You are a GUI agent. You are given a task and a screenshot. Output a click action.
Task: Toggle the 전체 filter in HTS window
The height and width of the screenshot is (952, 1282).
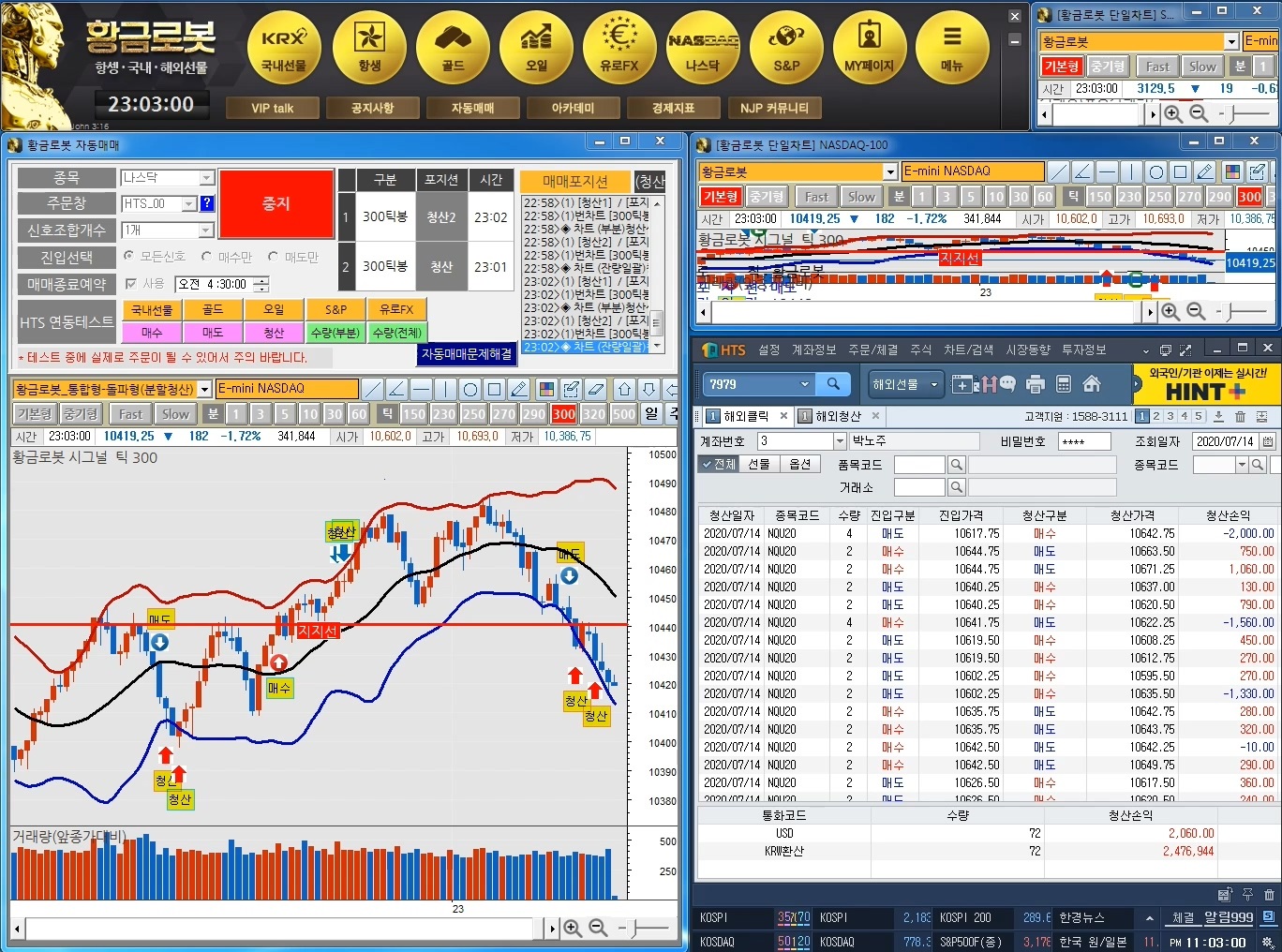(x=719, y=464)
